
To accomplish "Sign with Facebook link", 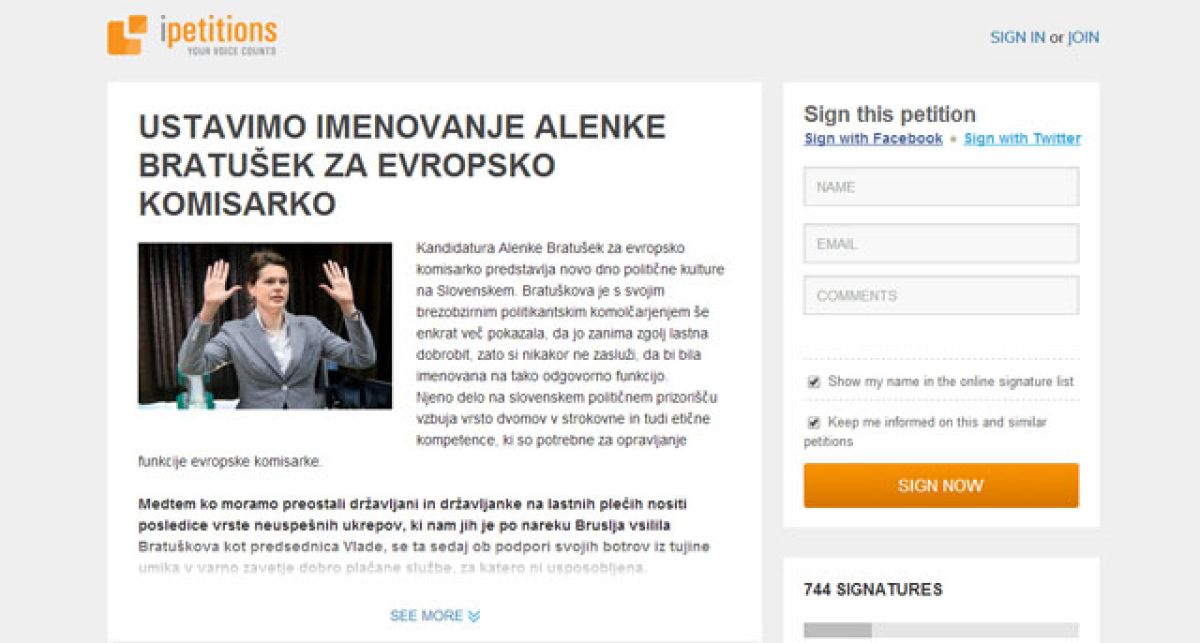I will [873, 139].
